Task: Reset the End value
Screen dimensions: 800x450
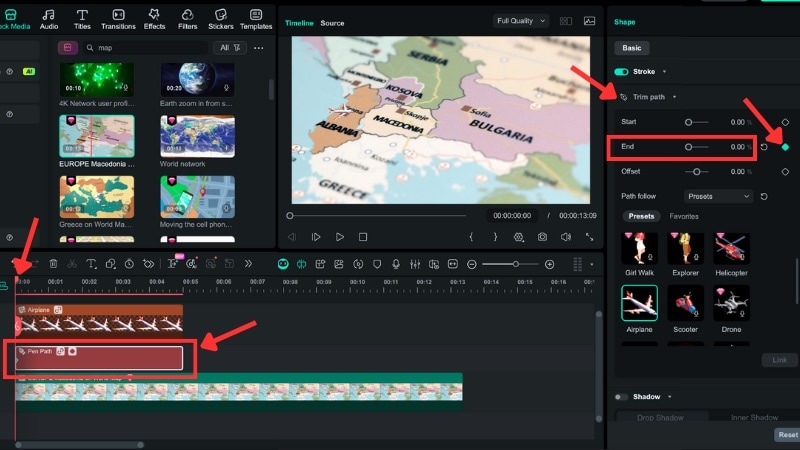Action: click(x=764, y=147)
